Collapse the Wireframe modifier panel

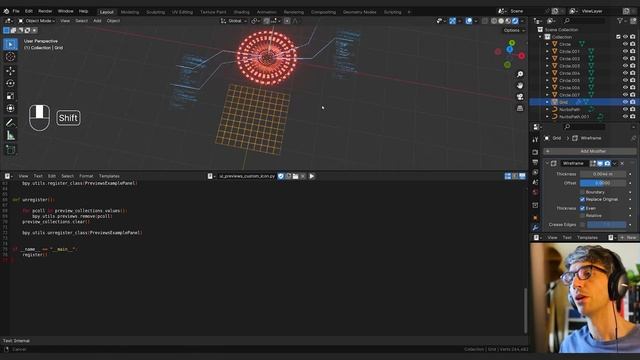pos(547,163)
